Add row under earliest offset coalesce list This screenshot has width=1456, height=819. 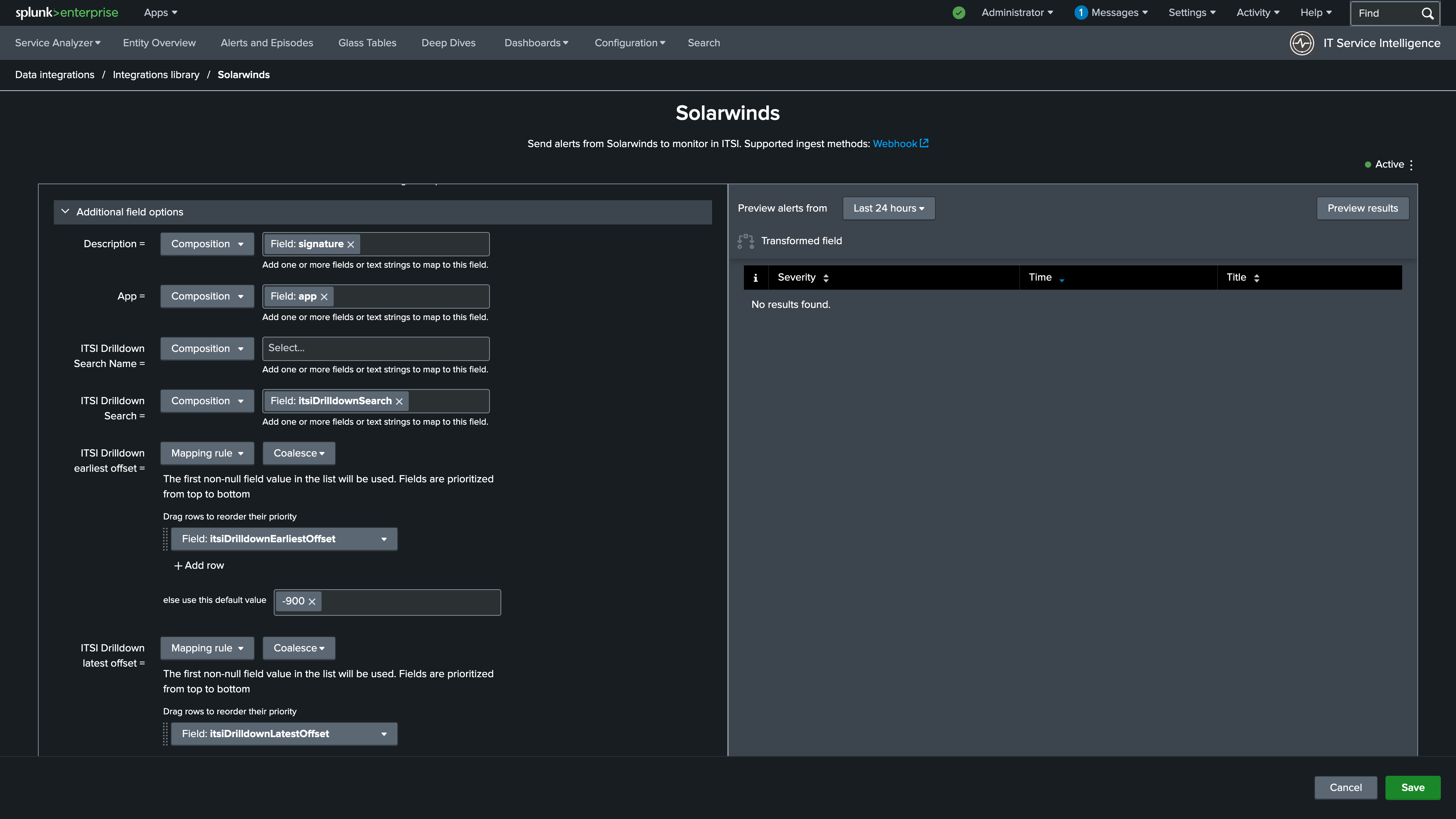click(x=199, y=566)
